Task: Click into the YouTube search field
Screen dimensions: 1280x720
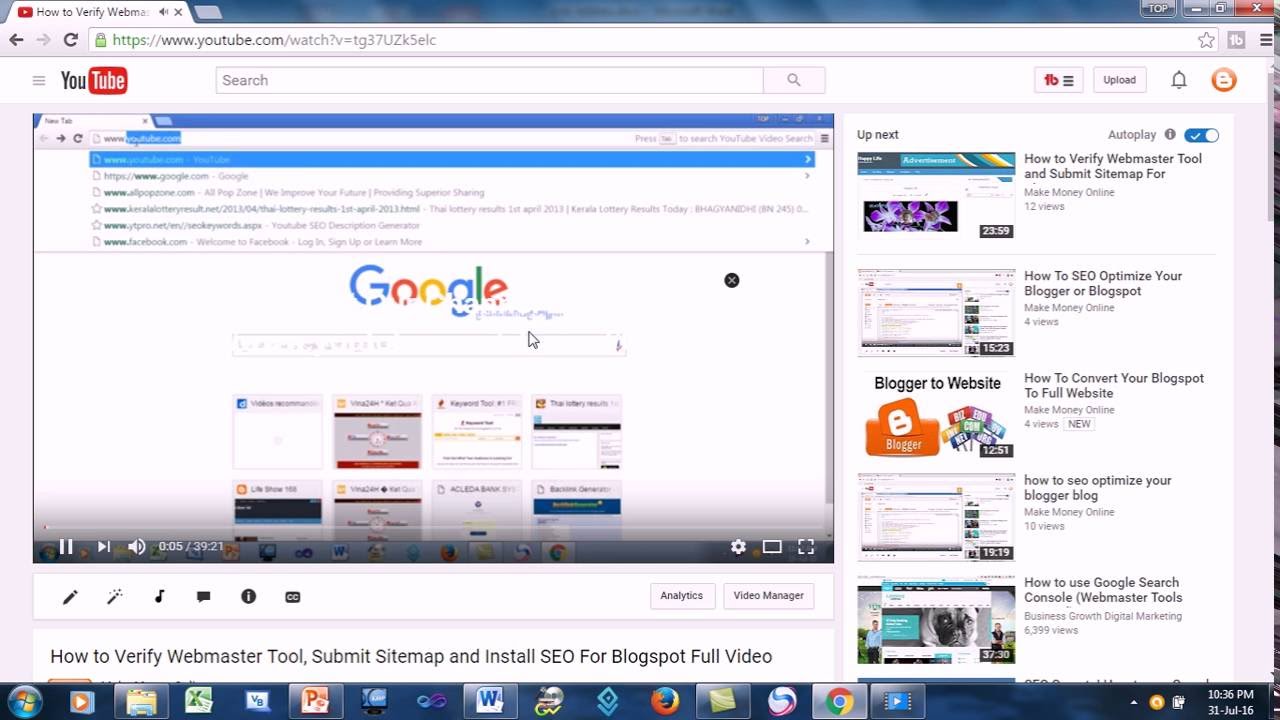Action: pos(490,80)
